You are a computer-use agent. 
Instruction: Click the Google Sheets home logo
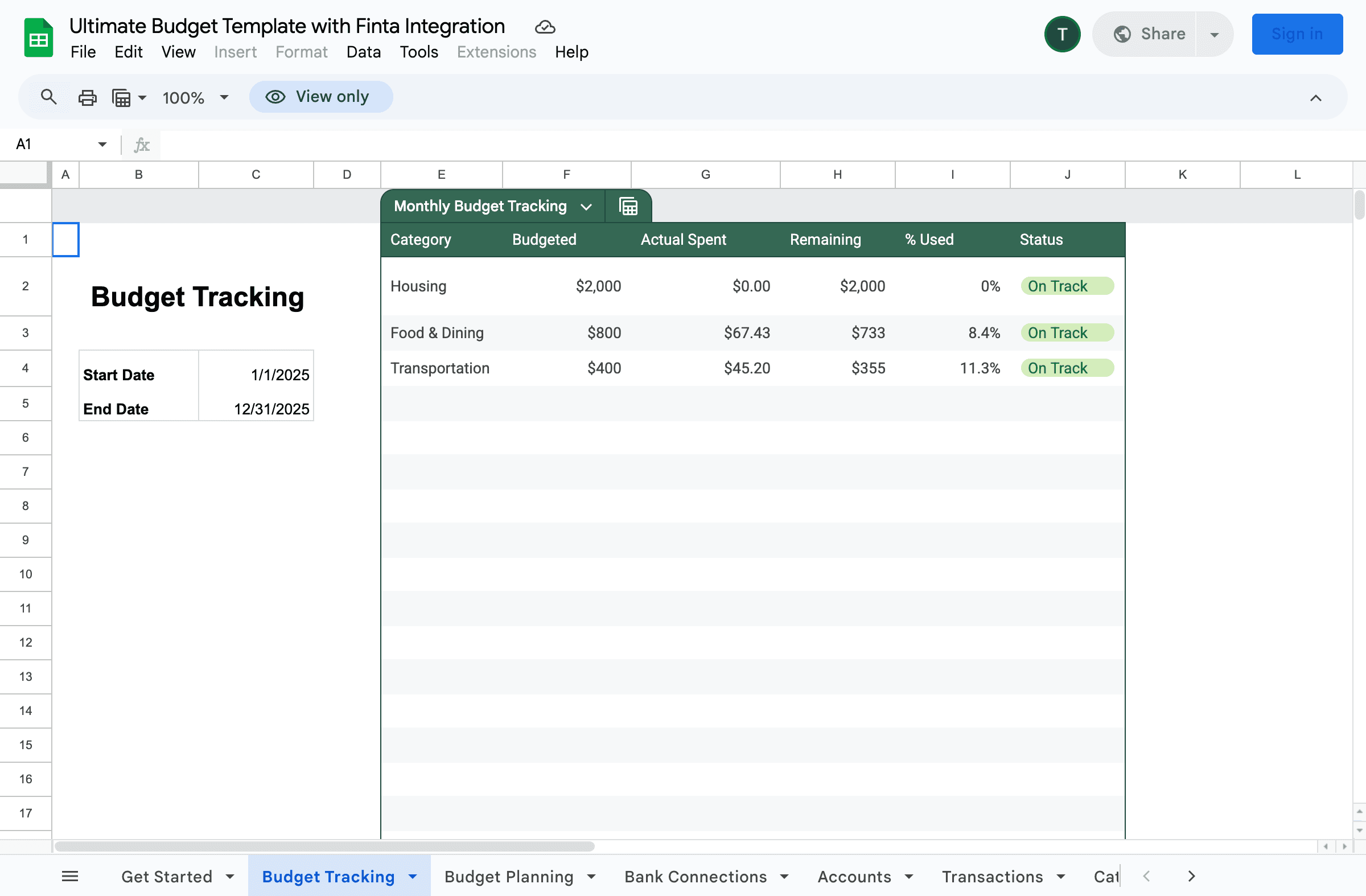39,39
